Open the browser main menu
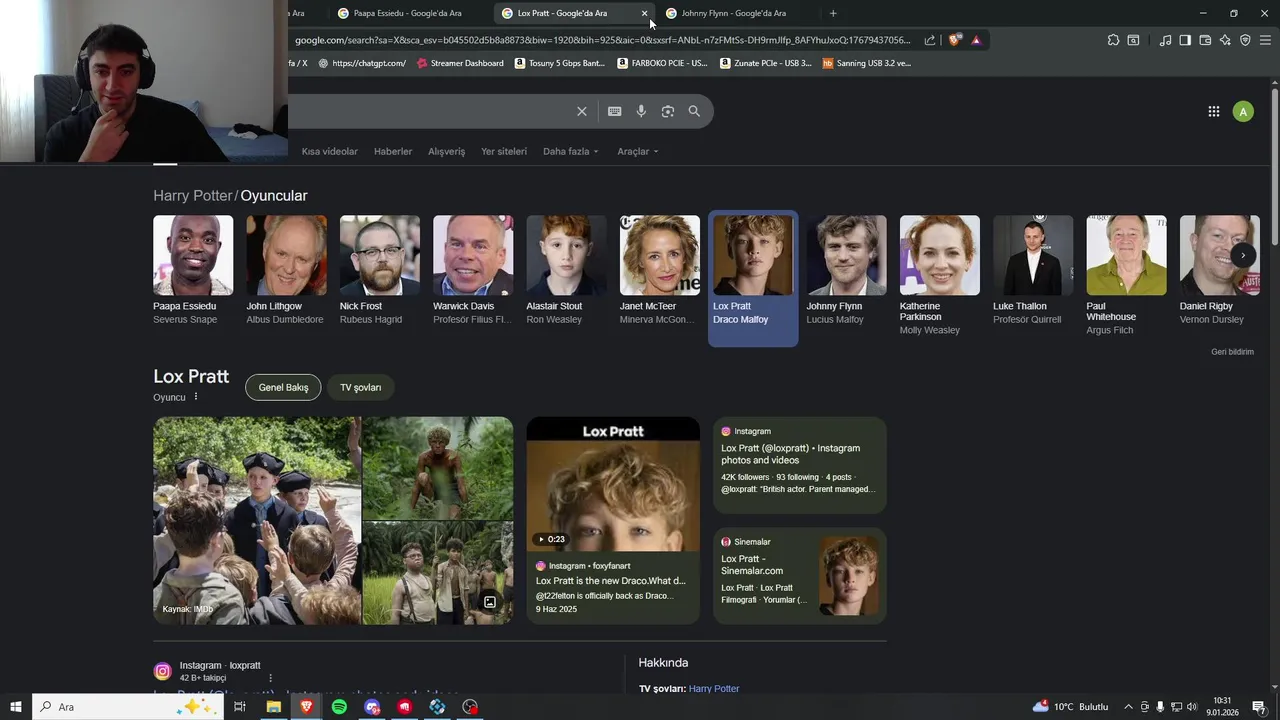The width and height of the screenshot is (1280, 720). [x=1265, y=40]
